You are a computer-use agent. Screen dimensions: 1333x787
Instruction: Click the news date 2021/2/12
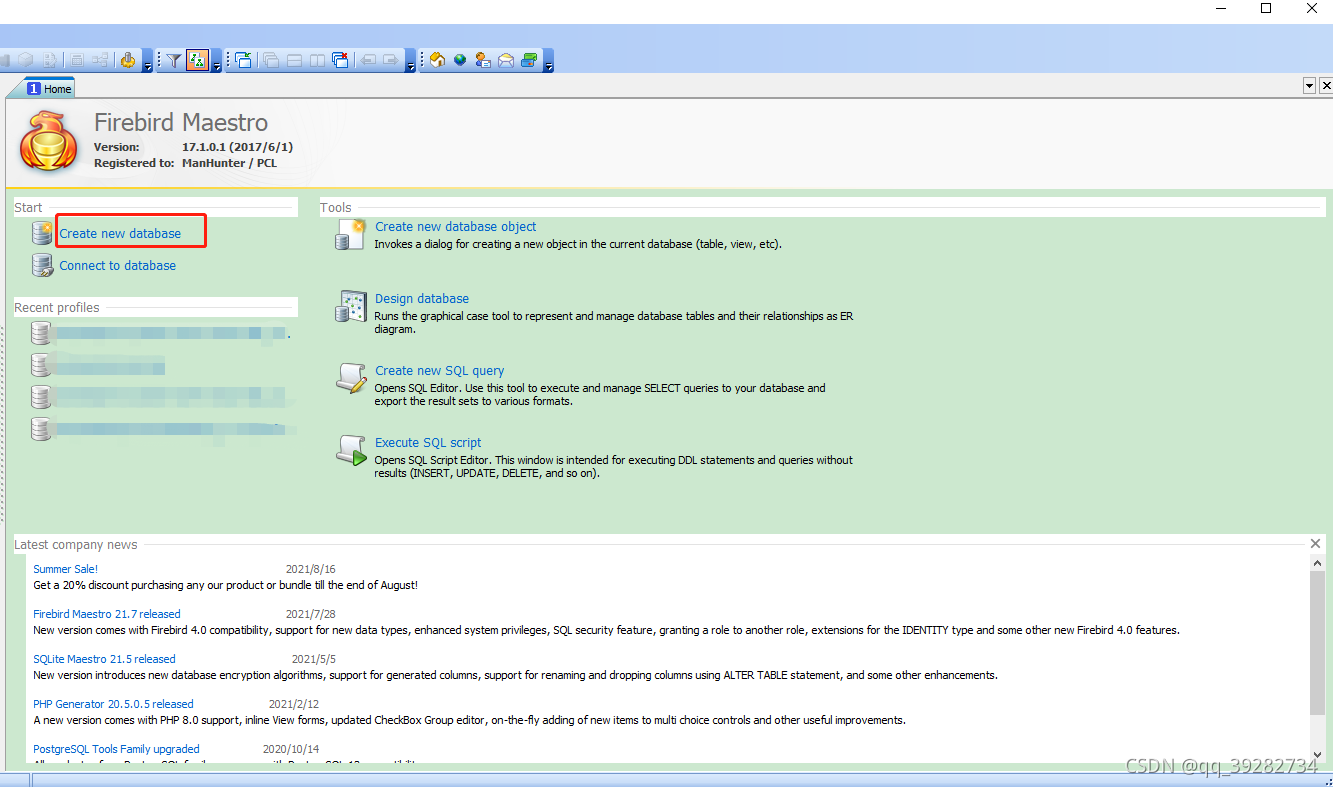tap(294, 704)
